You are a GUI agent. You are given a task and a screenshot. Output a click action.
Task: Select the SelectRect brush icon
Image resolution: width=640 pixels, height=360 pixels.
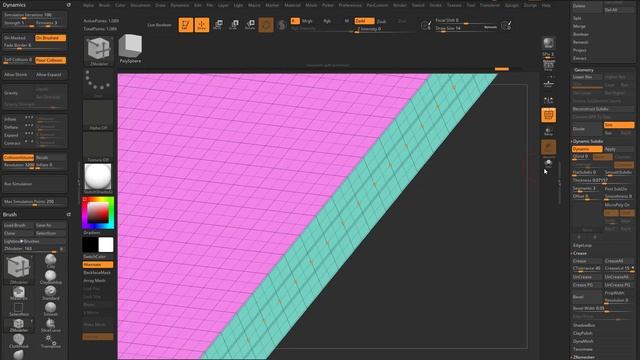(x=19, y=309)
